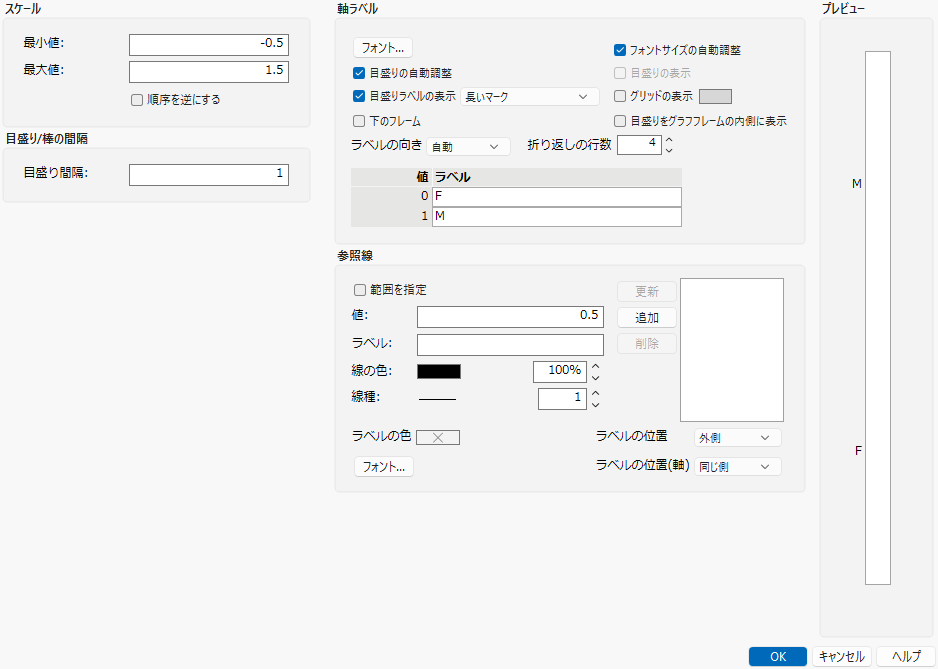The height and width of the screenshot is (669, 938).
Task: Click the 最大値 input field
Action: point(209,71)
